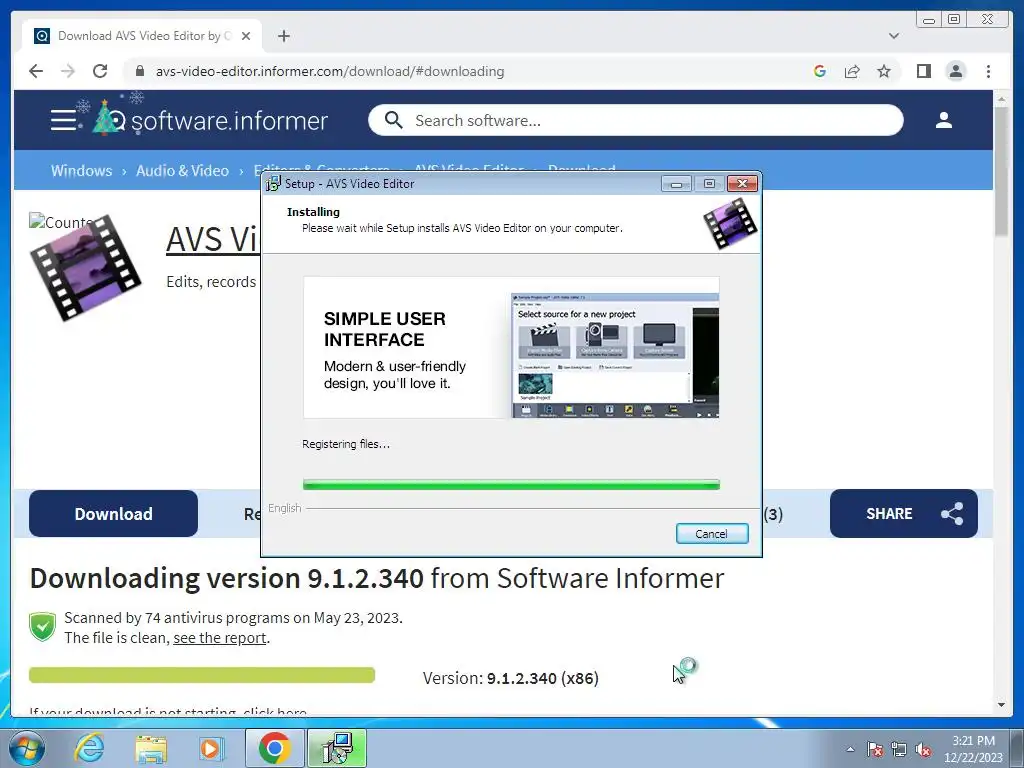Click the green installation progress bar
Viewport: 1024px width, 768px height.
tap(511, 485)
